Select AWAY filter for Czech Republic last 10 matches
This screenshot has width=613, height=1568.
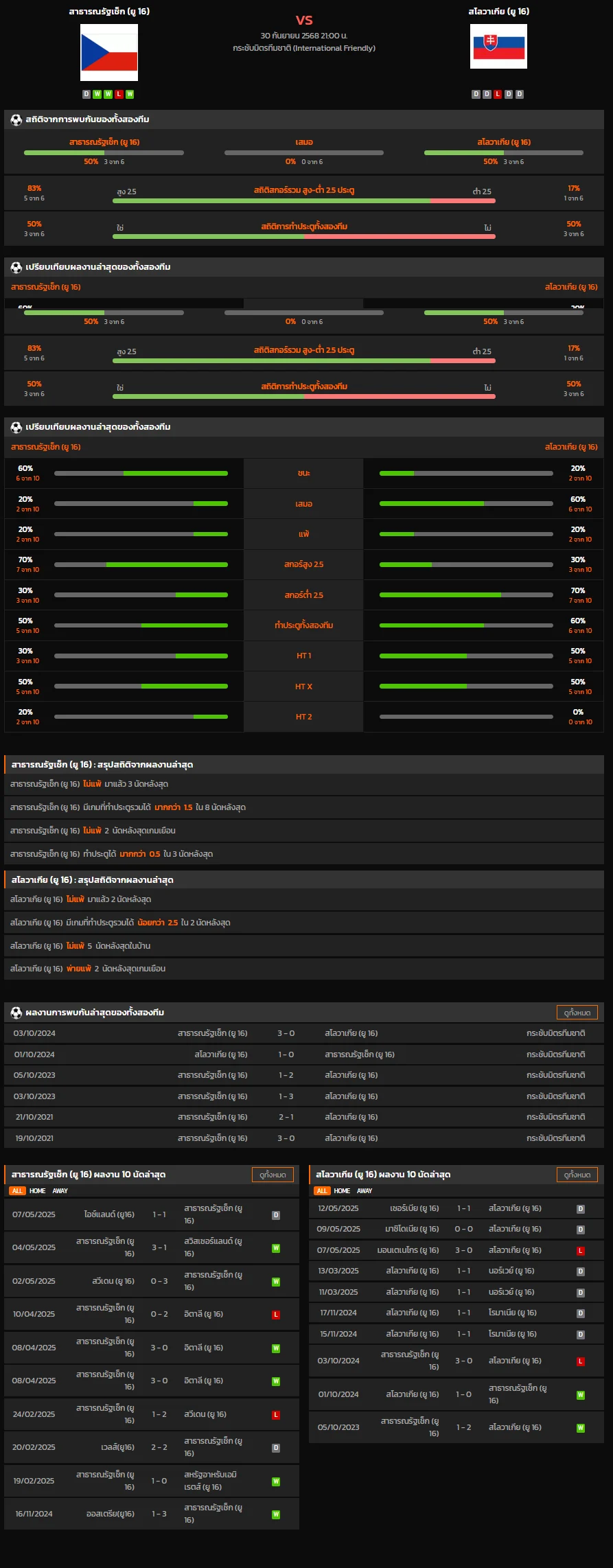click(60, 1191)
